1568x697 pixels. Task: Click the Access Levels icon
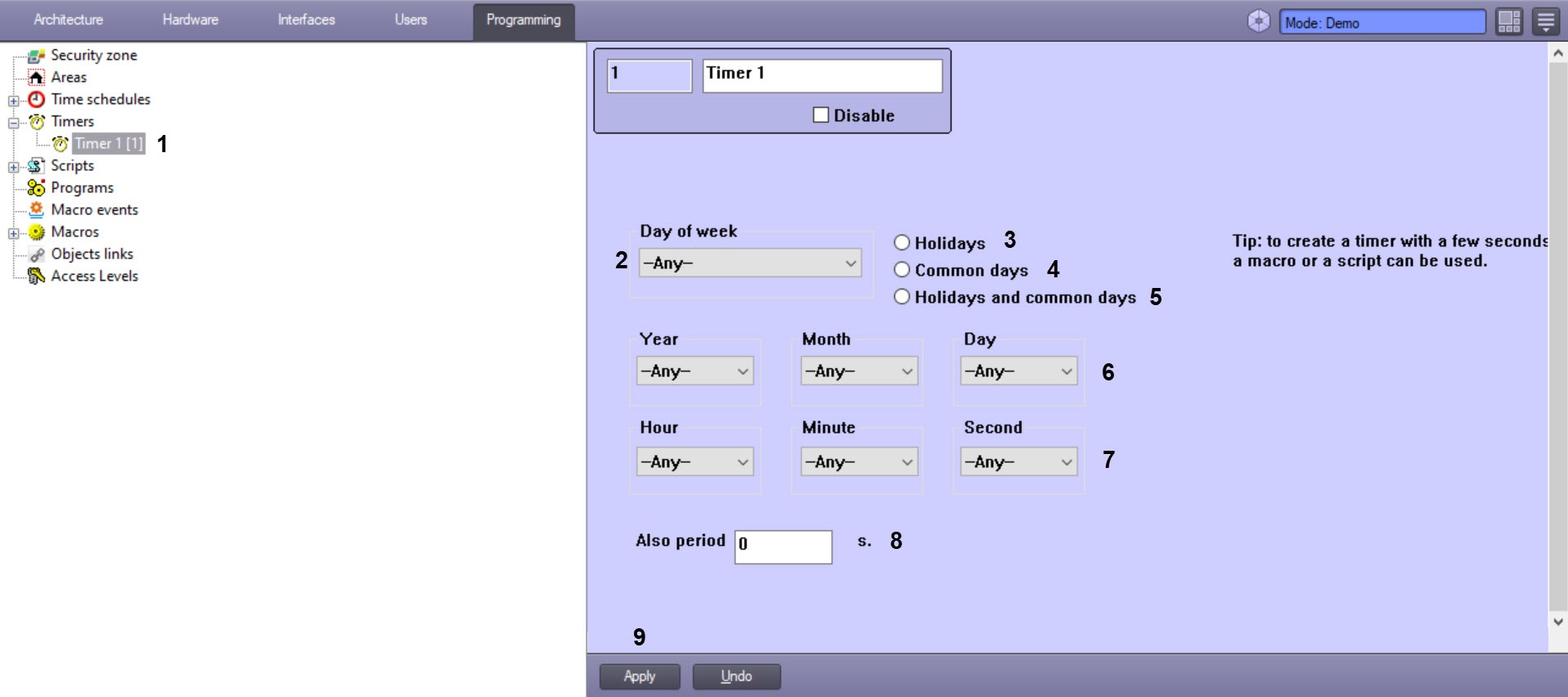pyautogui.click(x=36, y=277)
